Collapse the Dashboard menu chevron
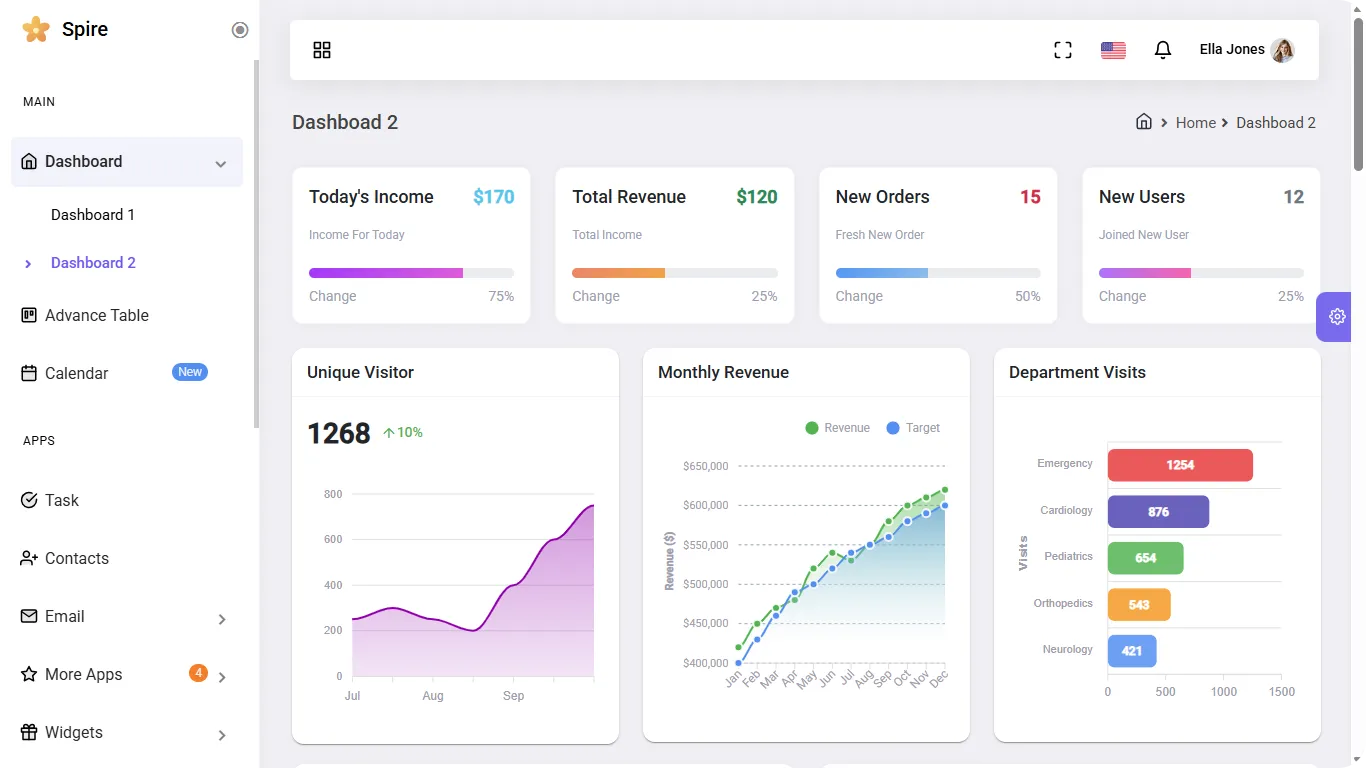This screenshot has height=768, width=1366. (221, 162)
